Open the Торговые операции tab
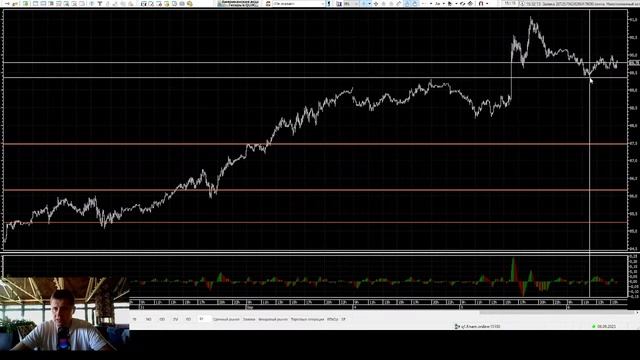Viewport: 640px width, 360px height. coord(307,319)
